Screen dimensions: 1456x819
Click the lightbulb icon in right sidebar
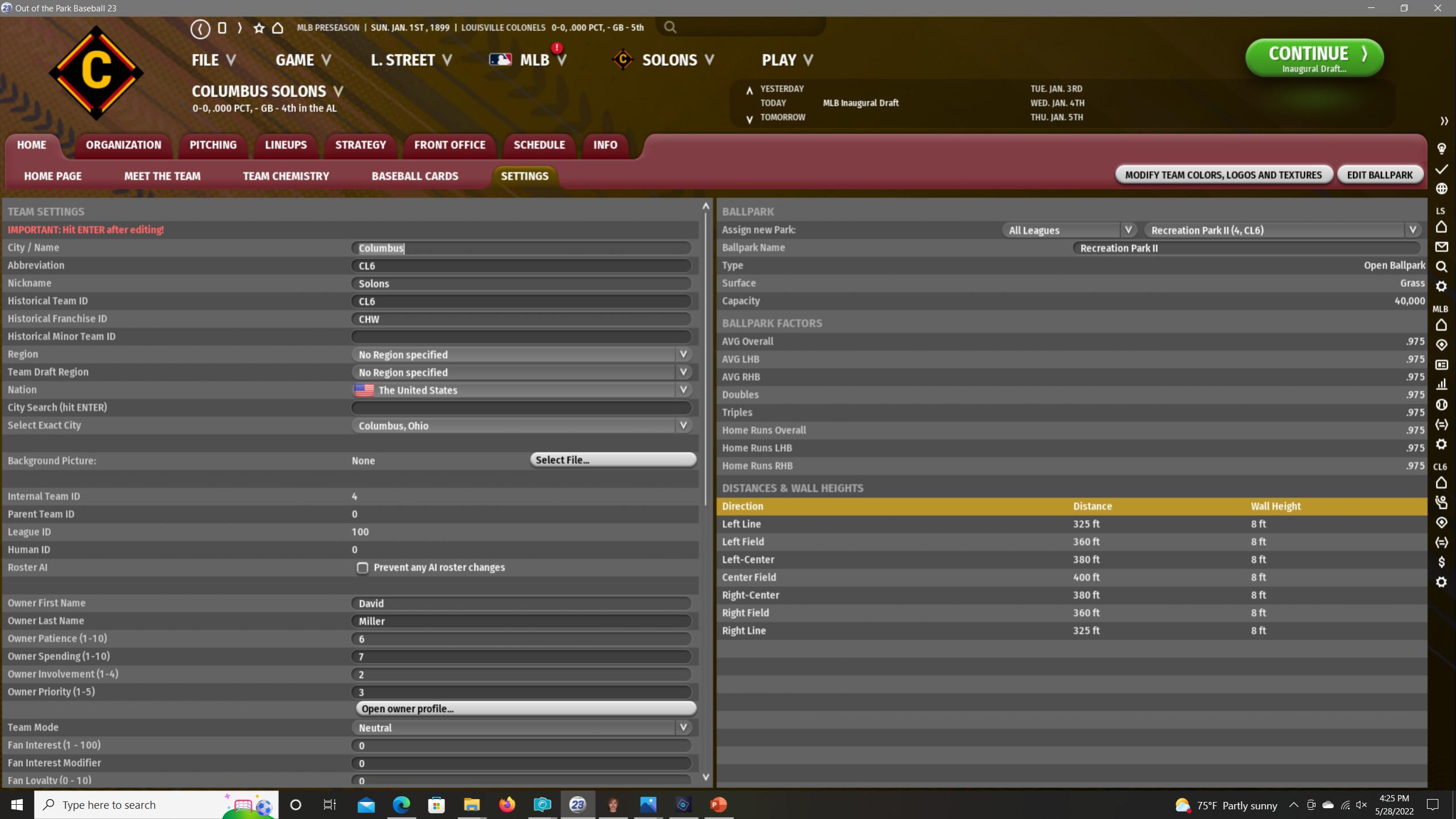point(1441,149)
